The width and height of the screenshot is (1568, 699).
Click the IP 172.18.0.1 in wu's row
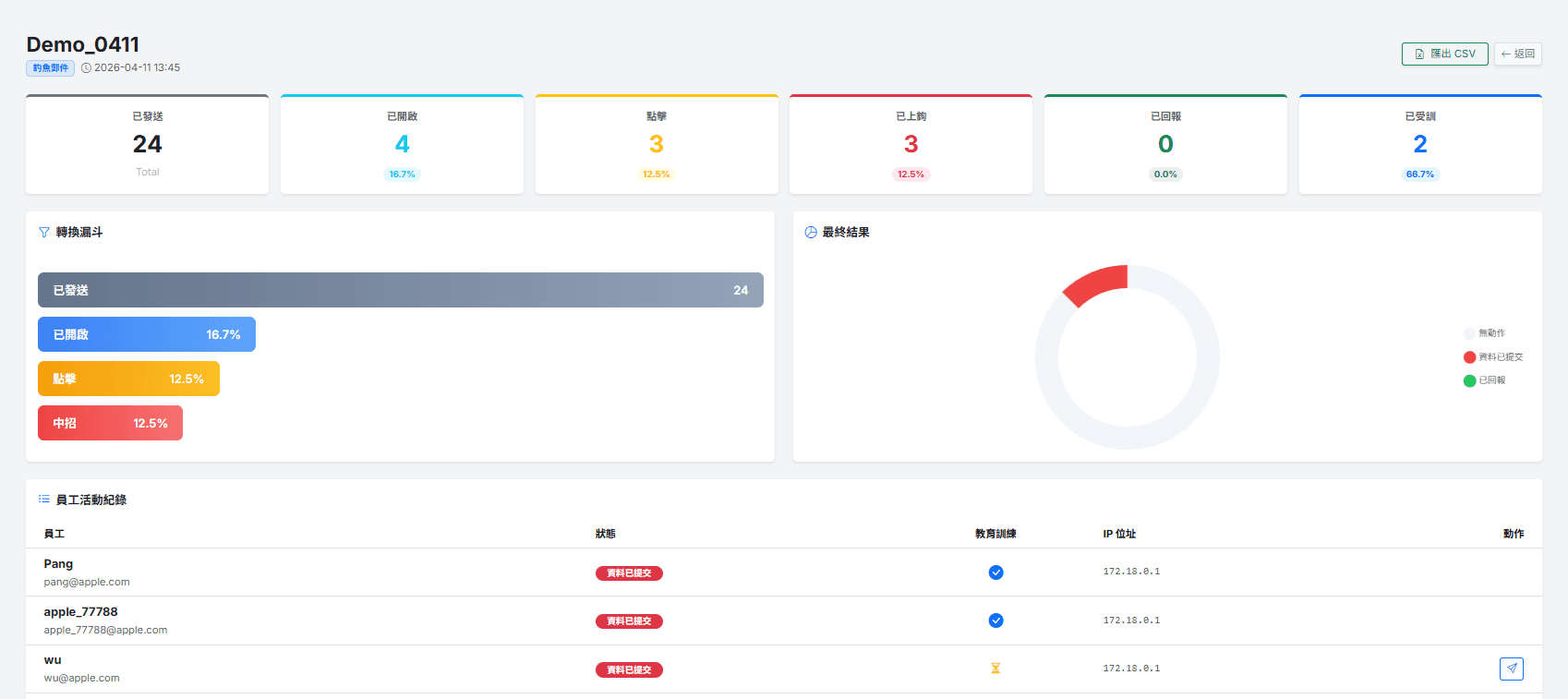point(1131,669)
